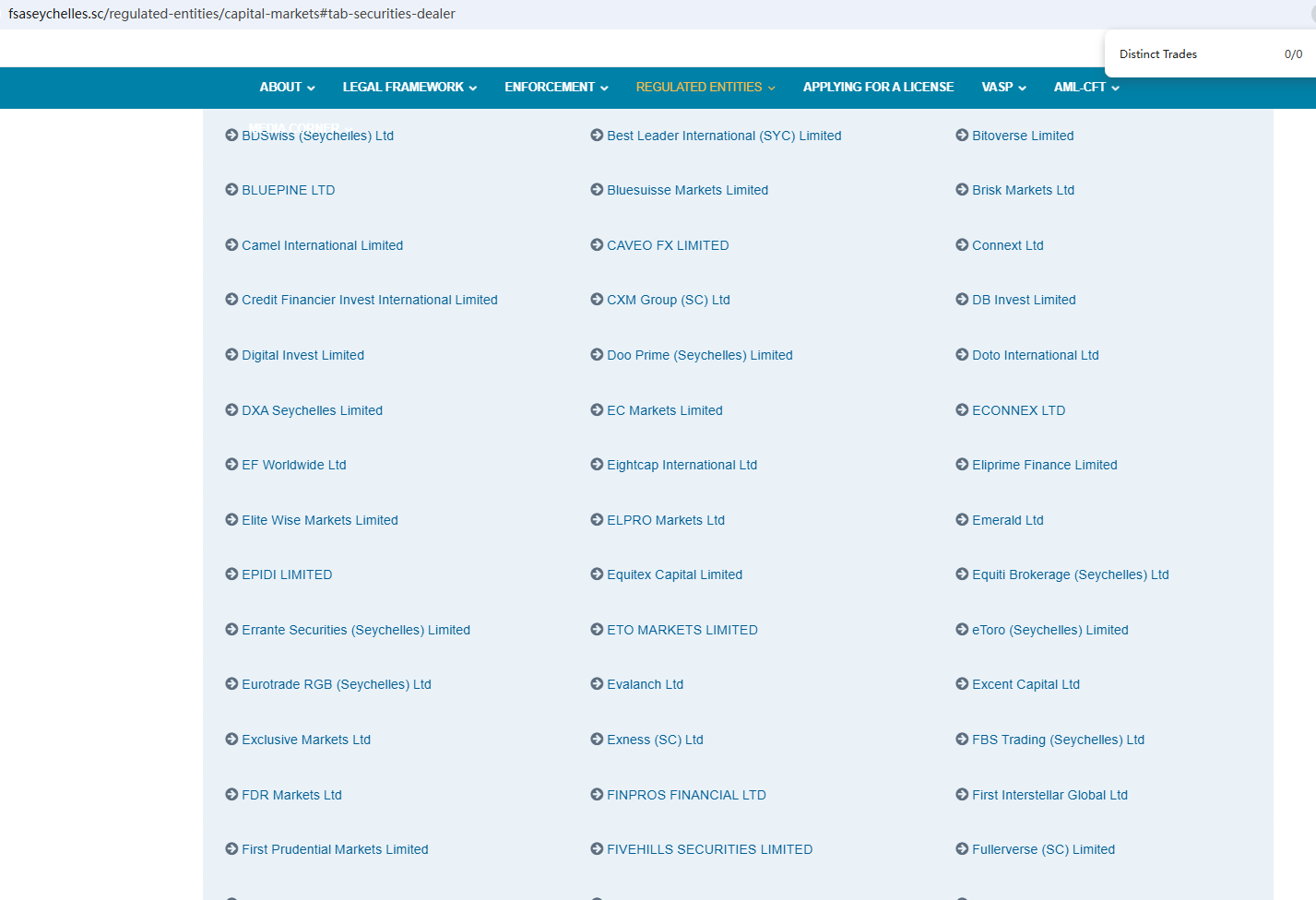Open Fullerverse (SC) Limited link
Viewport: 1316px width, 900px height.
click(1043, 849)
